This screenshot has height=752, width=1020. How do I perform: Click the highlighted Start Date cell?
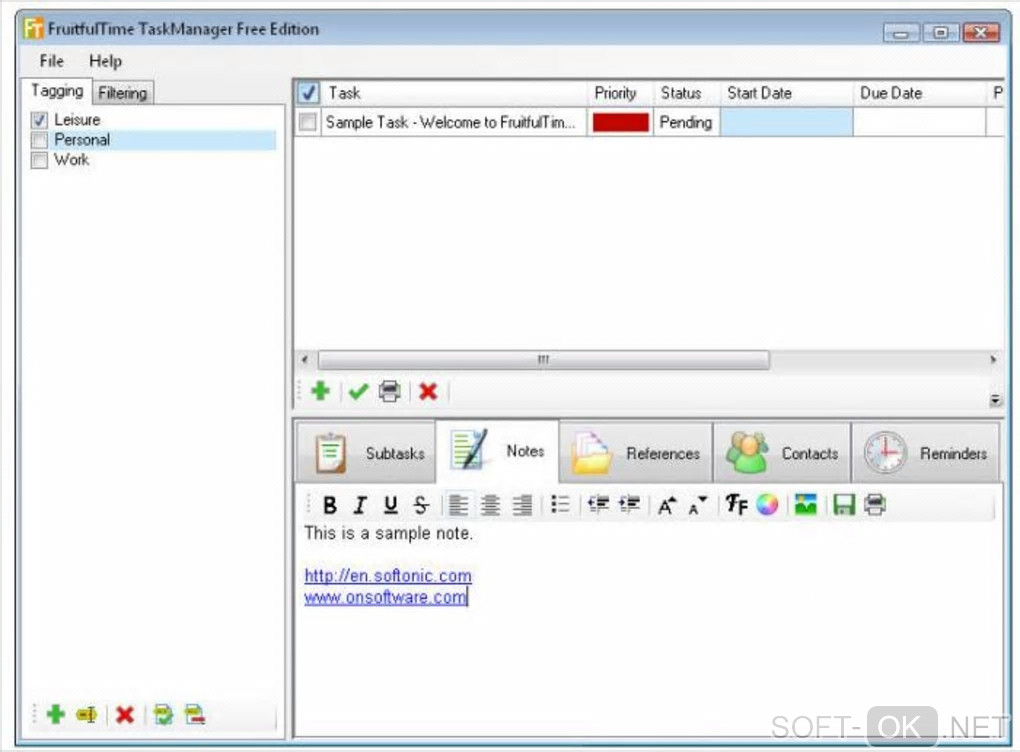click(x=786, y=122)
